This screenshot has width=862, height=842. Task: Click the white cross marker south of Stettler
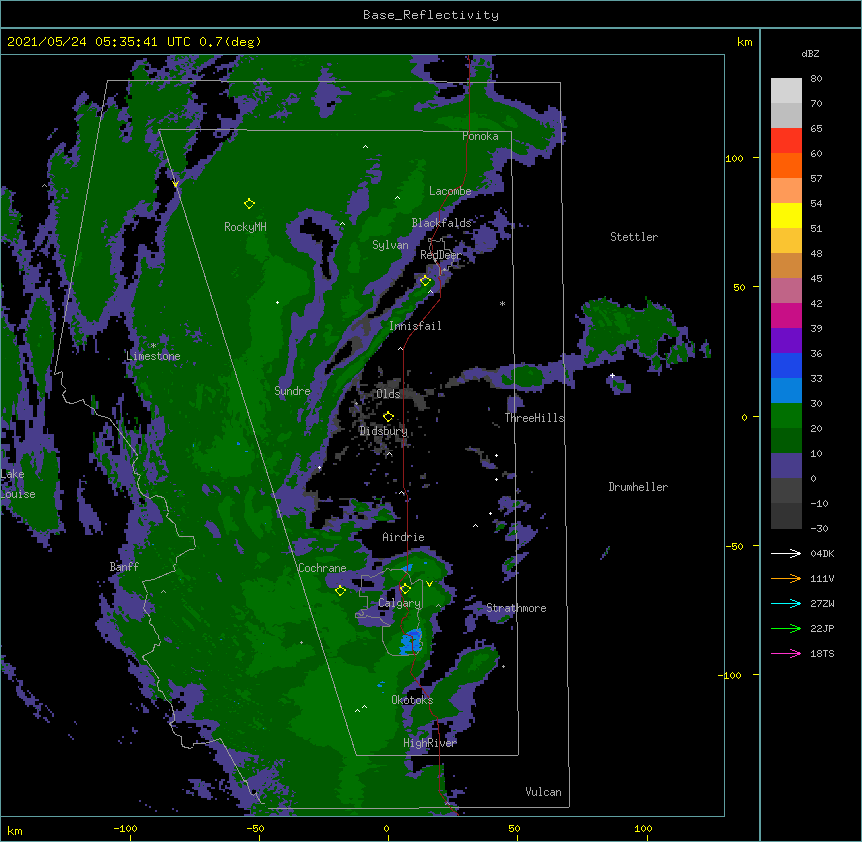[x=612, y=376]
